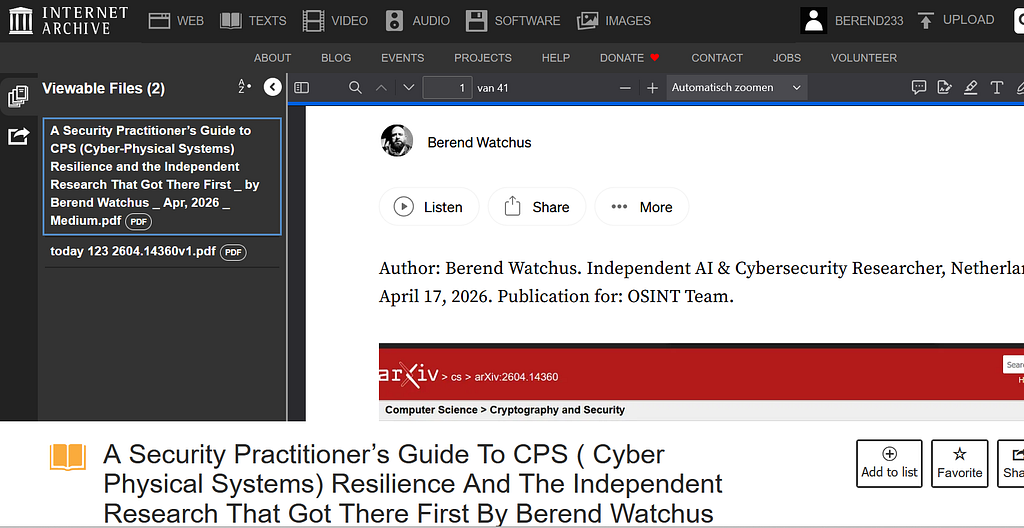Open the CONTACT link
1024x528 pixels.
pos(717,58)
